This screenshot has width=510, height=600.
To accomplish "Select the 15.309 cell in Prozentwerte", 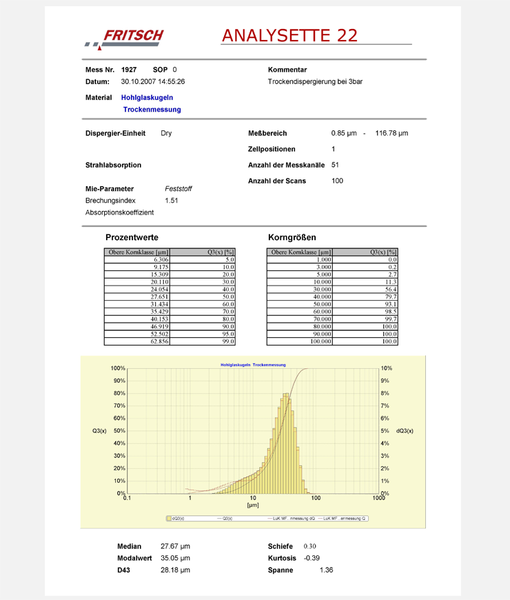I will pyautogui.click(x=137, y=274).
